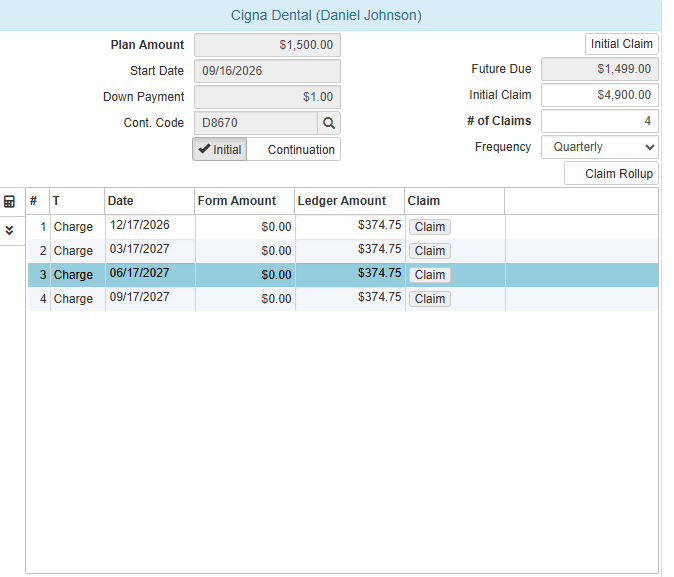Image resolution: width=674 pixels, height=577 pixels.
Task: Click row 2 Charge type cell
Action: (x=78, y=251)
